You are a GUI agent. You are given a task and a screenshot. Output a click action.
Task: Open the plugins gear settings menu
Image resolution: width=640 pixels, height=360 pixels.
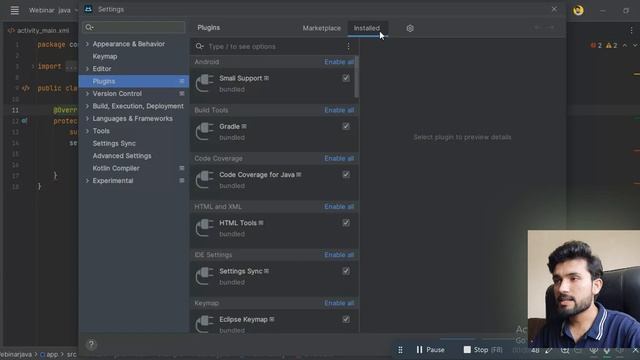click(x=410, y=28)
